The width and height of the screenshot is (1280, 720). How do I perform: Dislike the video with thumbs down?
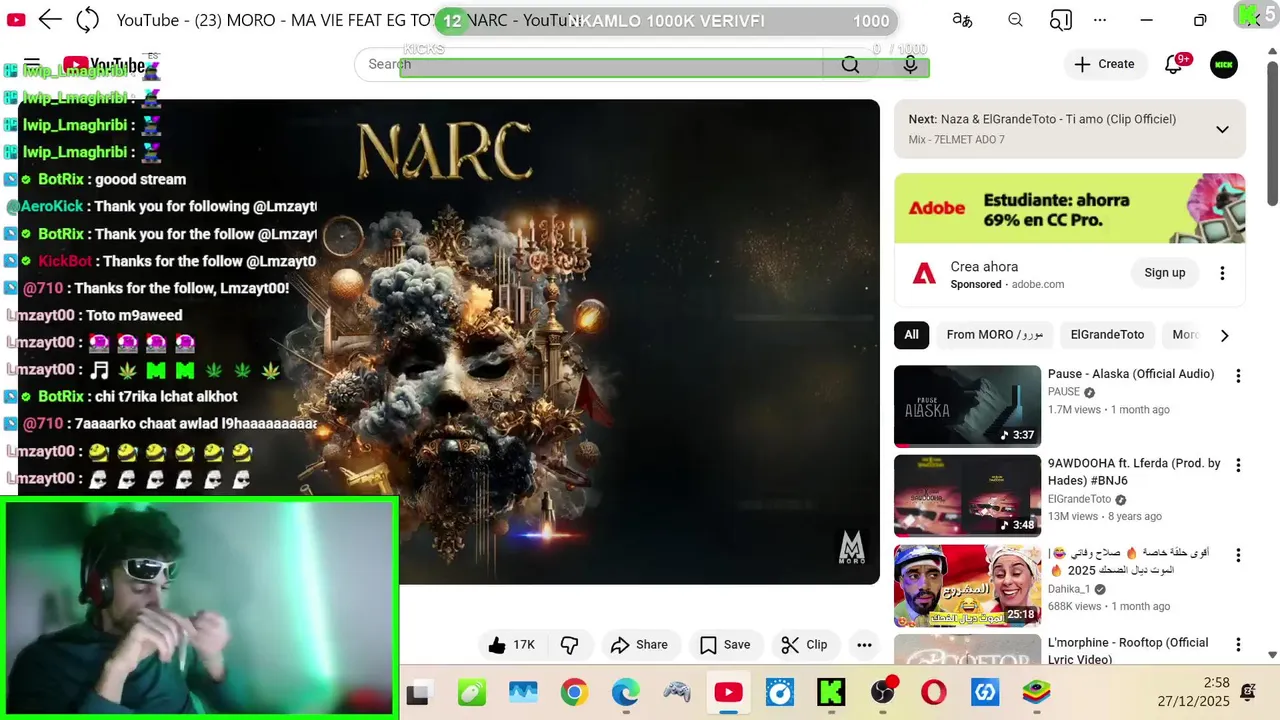point(569,645)
